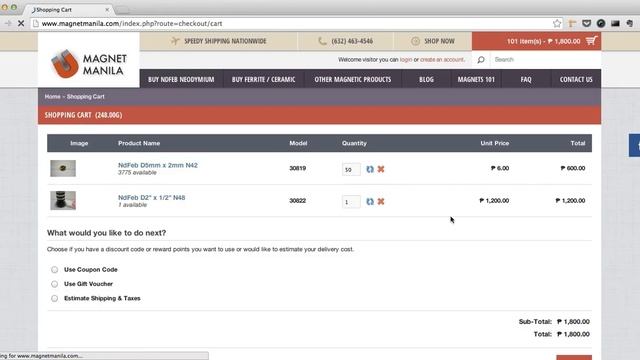Click quantity field for model 30822

[351, 202]
